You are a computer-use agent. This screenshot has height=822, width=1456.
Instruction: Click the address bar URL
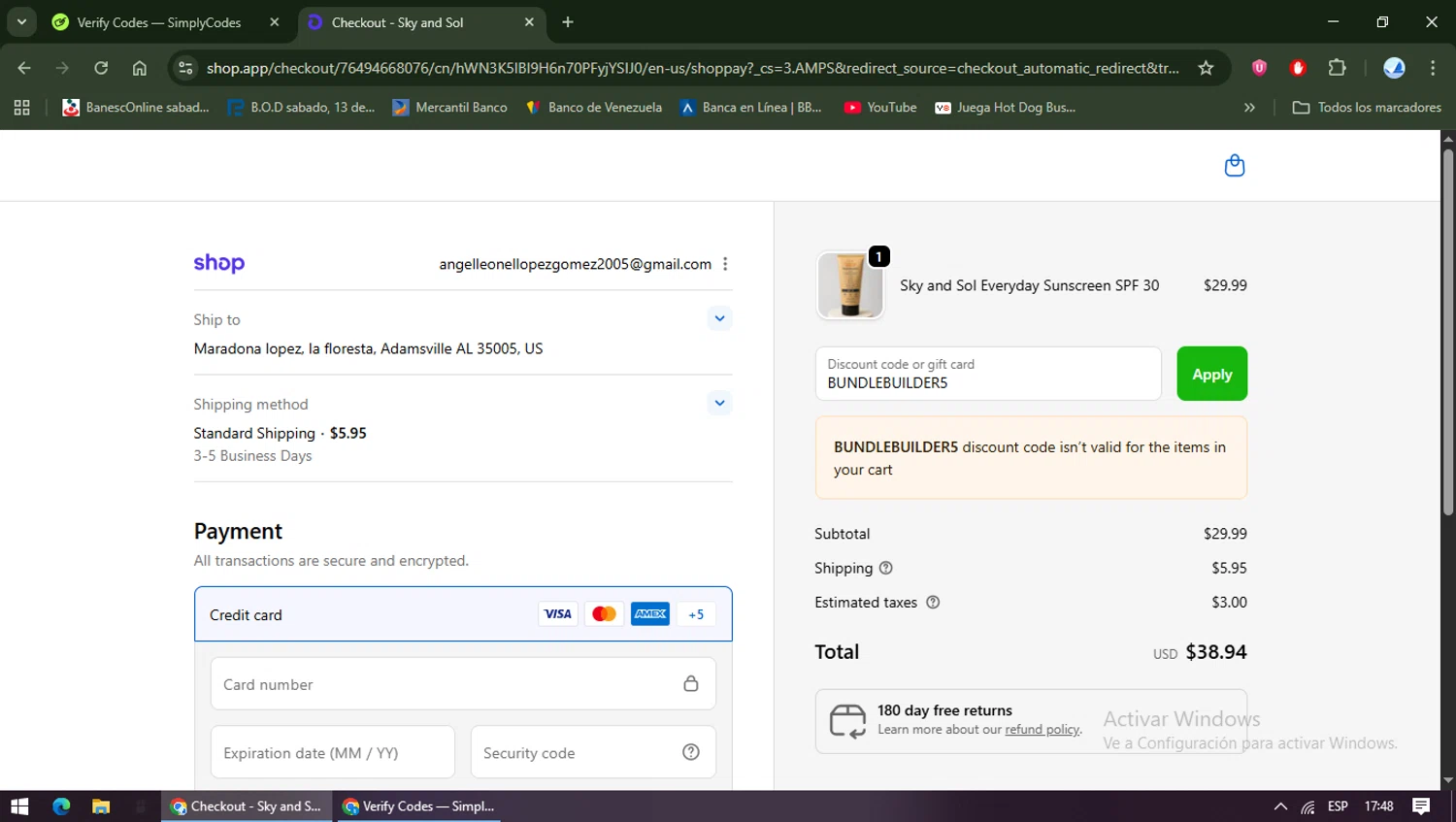coord(692,68)
